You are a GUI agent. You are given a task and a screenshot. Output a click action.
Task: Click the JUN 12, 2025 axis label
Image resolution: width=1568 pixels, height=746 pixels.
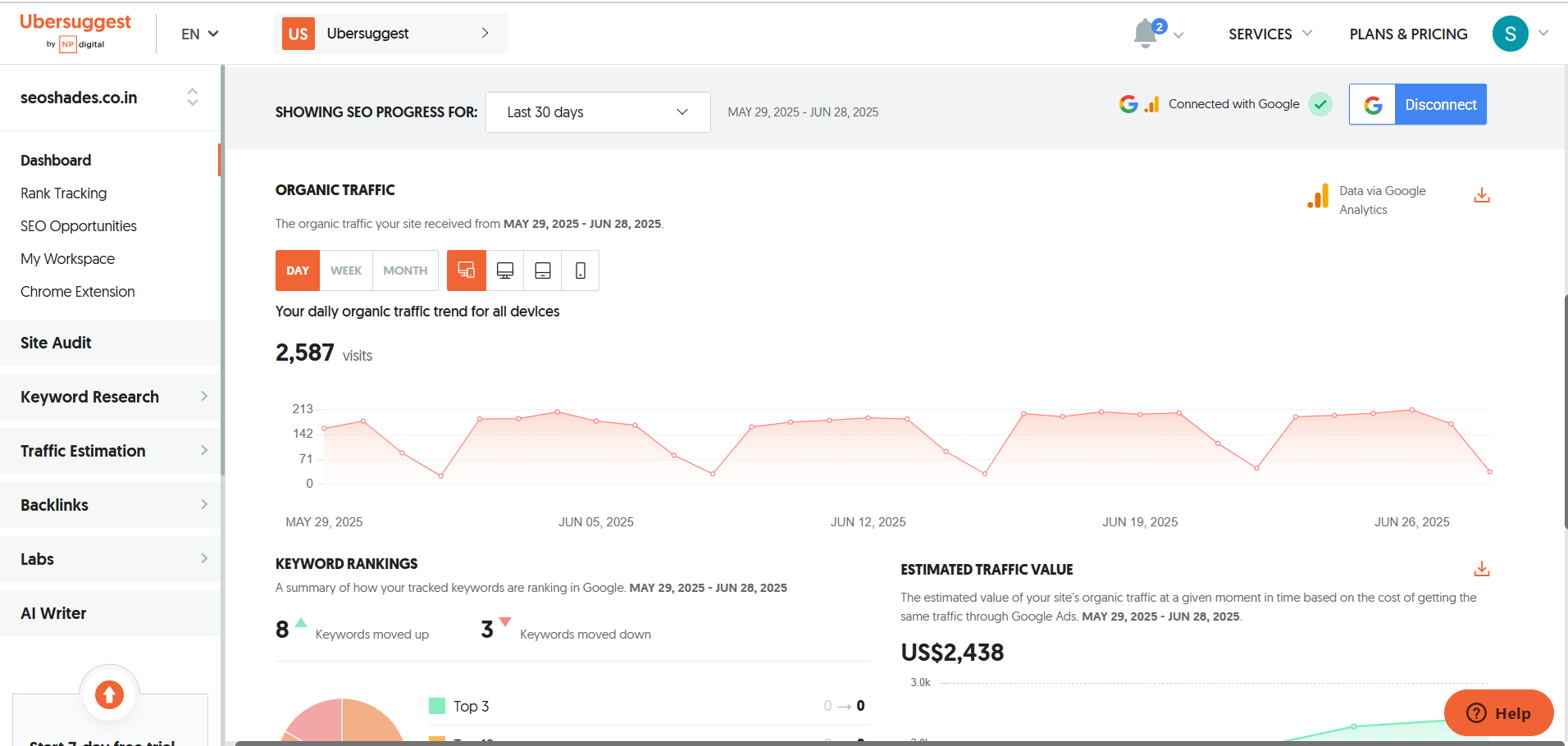[x=868, y=522]
